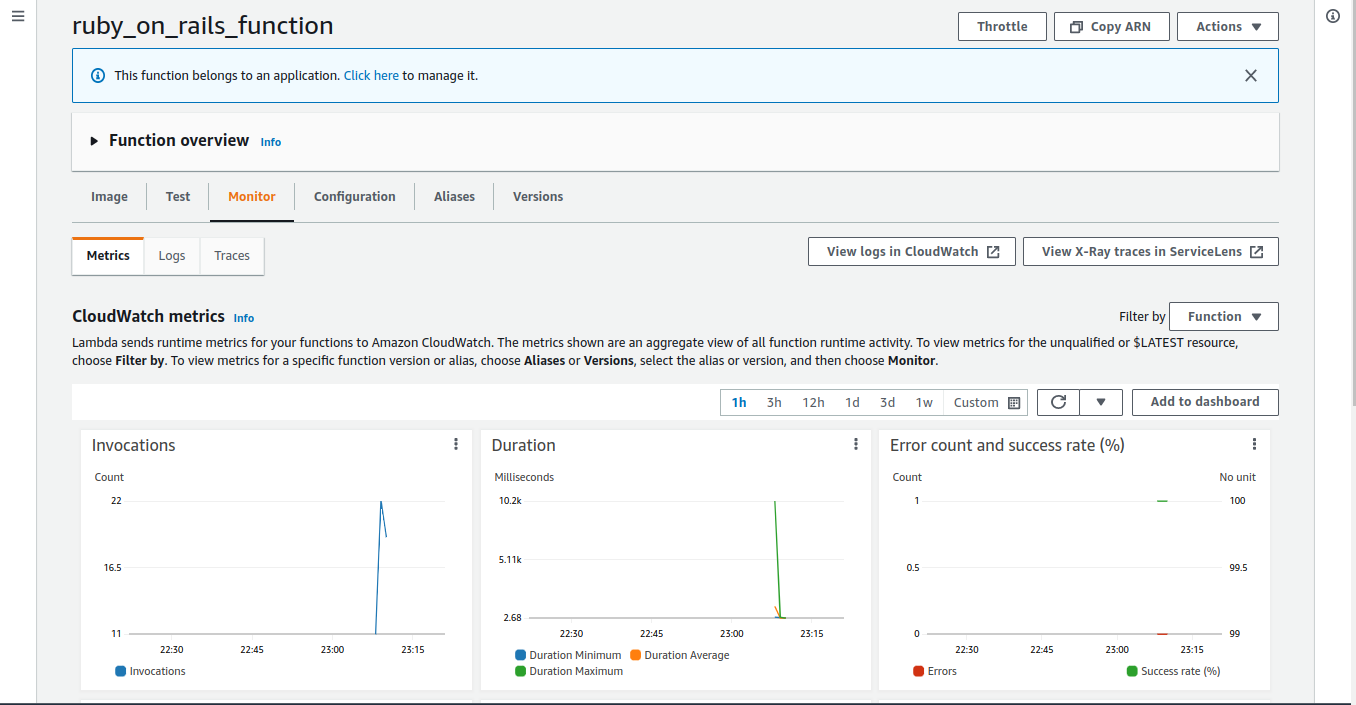
Task: Dismiss the application info banner
Action: [1250, 75]
